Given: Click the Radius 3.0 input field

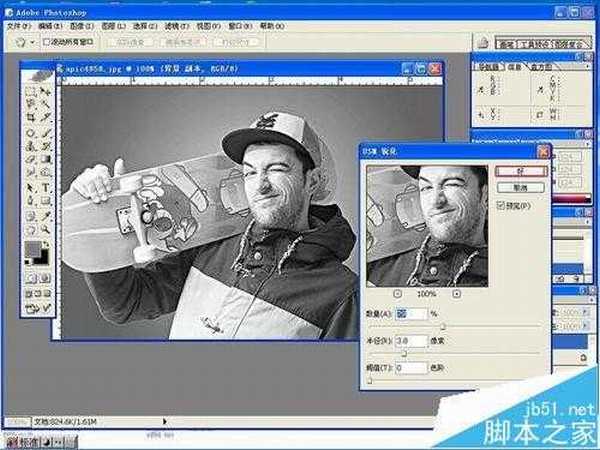Looking at the screenshot, I should point(411,341).
